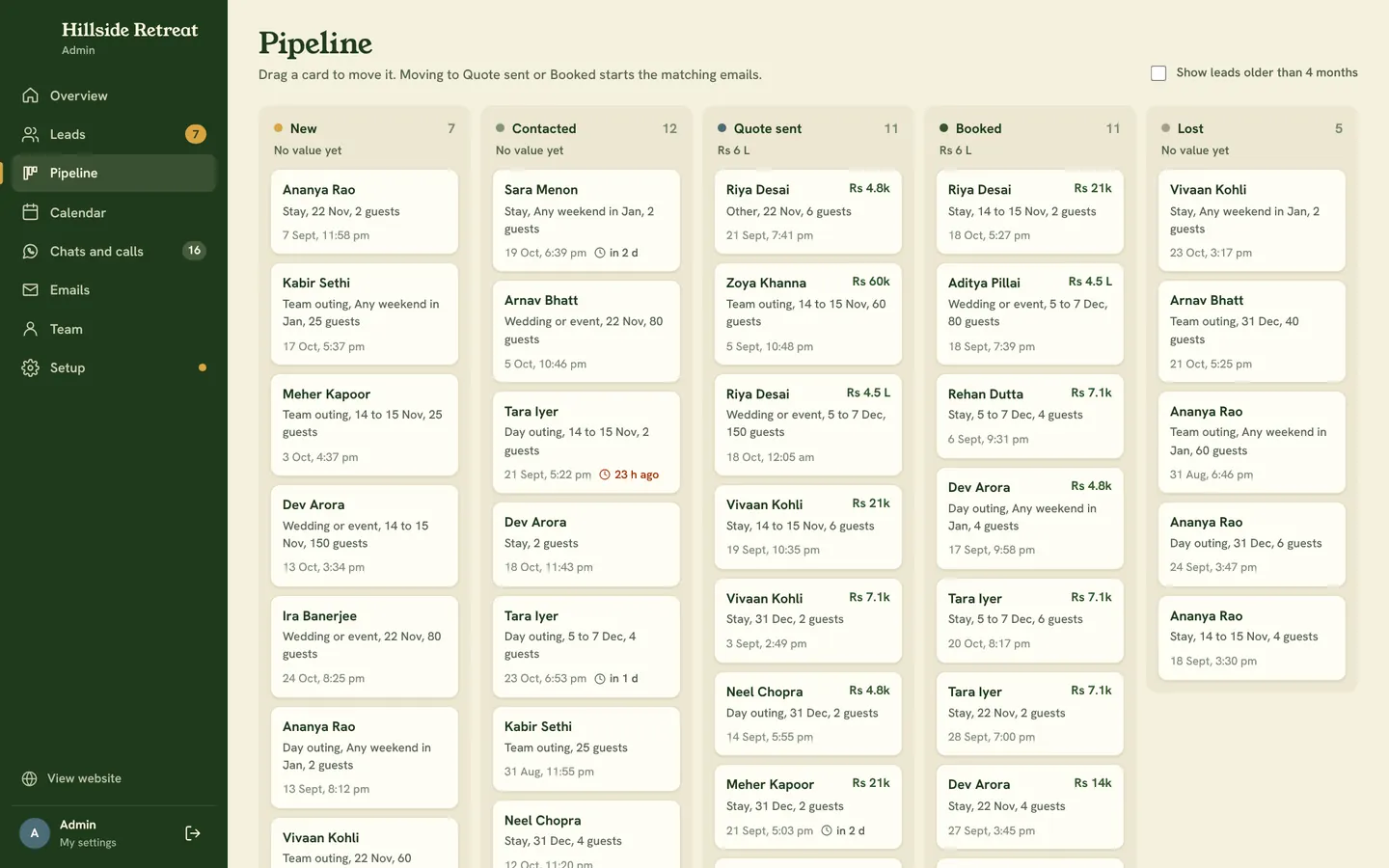Click the Overview home icon
Image resolution: width=1389 pixels, height=868 pixels.
click(x=31, y=95)
